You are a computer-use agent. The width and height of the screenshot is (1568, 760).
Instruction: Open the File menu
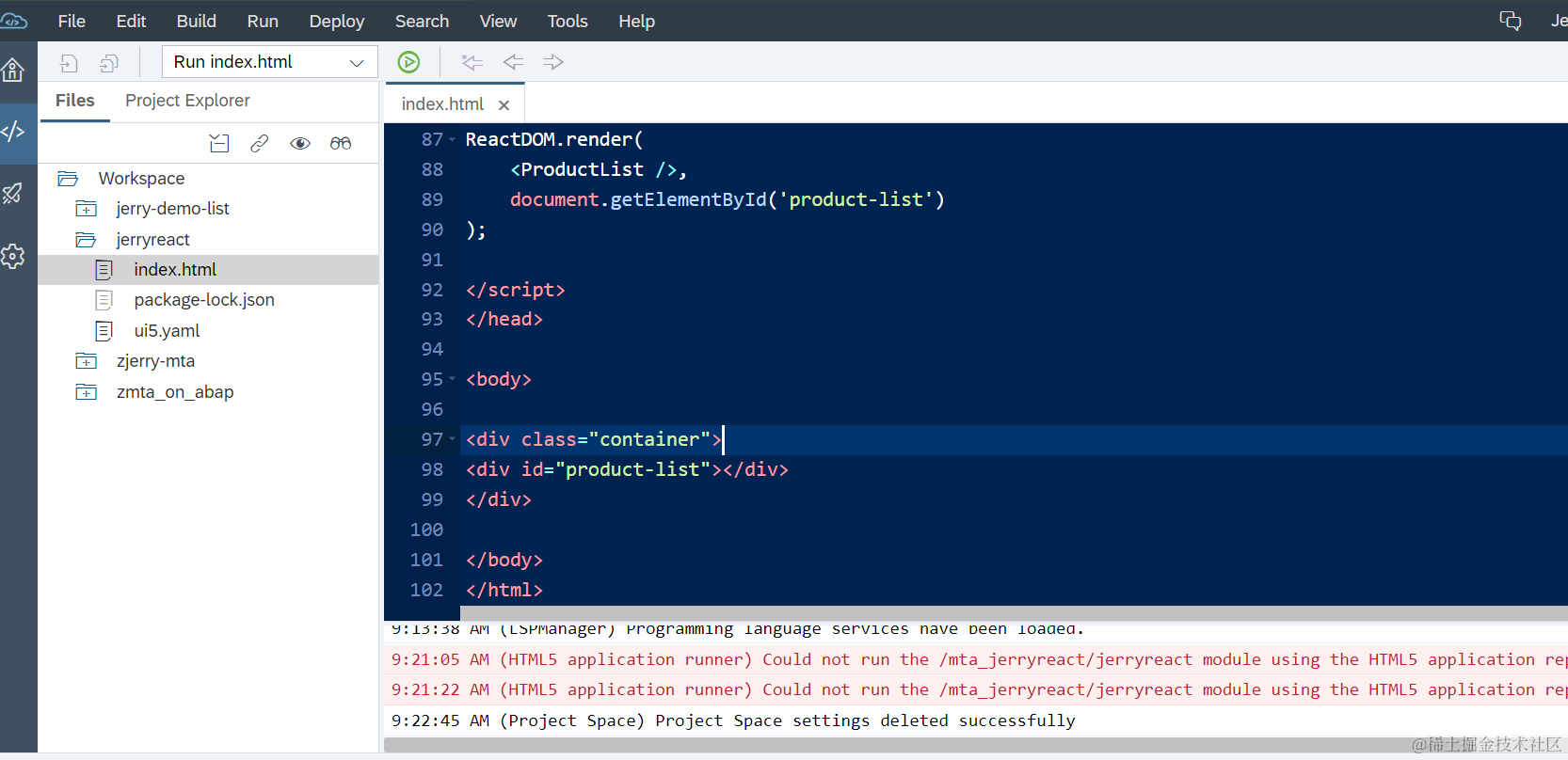(72, 21)
